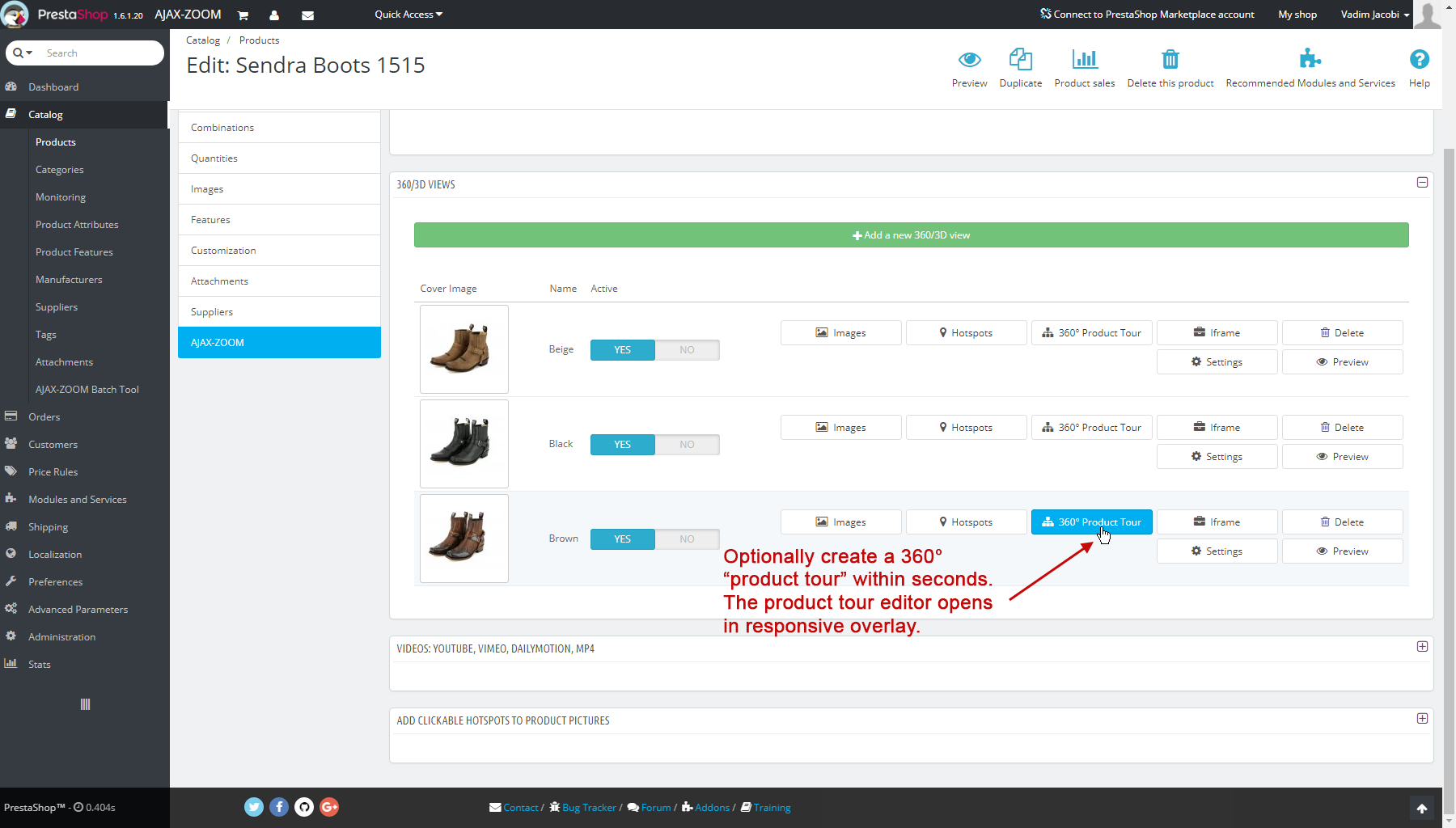This screenshot has height=828, width=1456.
Task: Open the Combinations tab
Action: 279,128
